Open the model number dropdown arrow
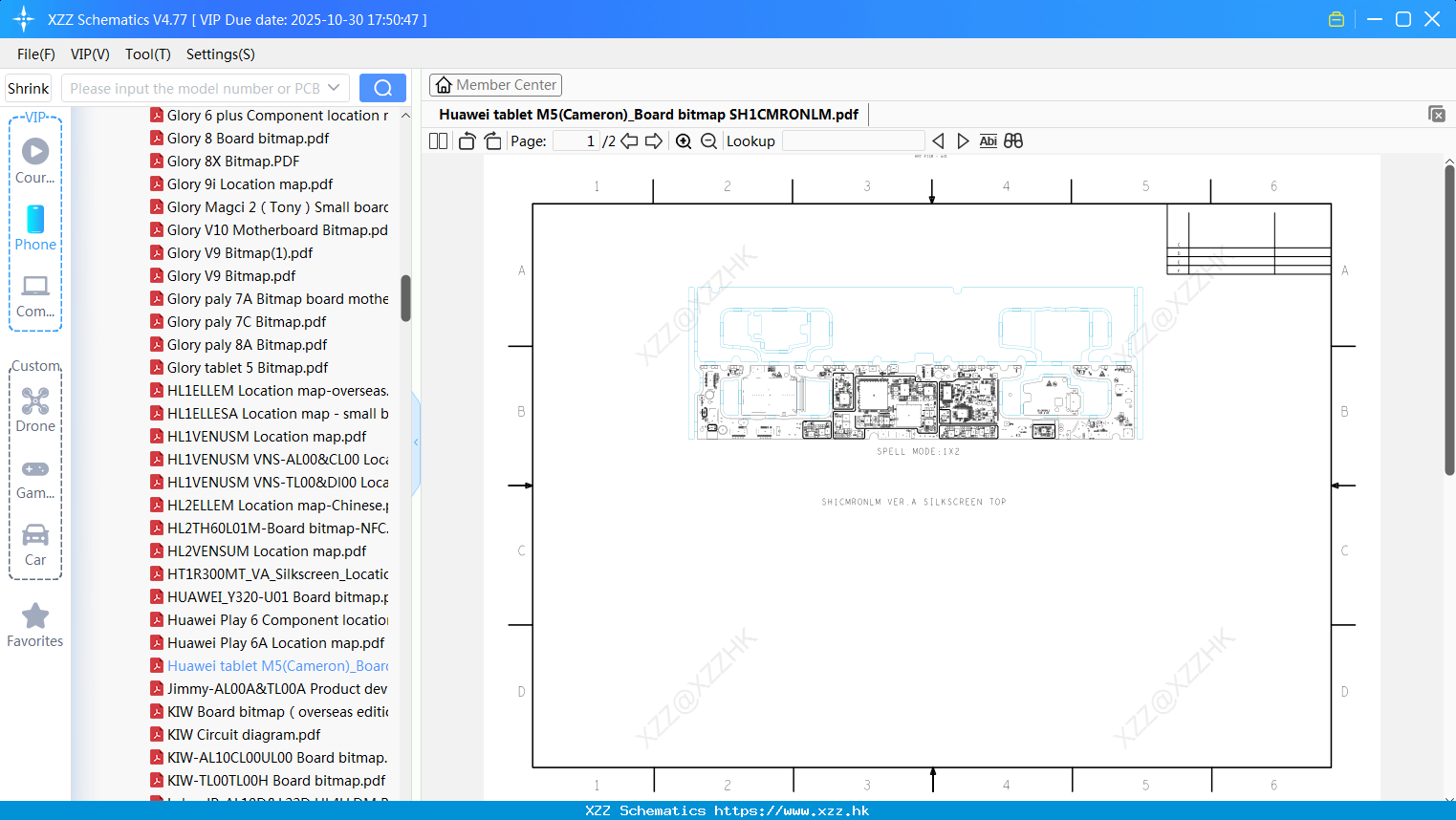 coord(334,88)
